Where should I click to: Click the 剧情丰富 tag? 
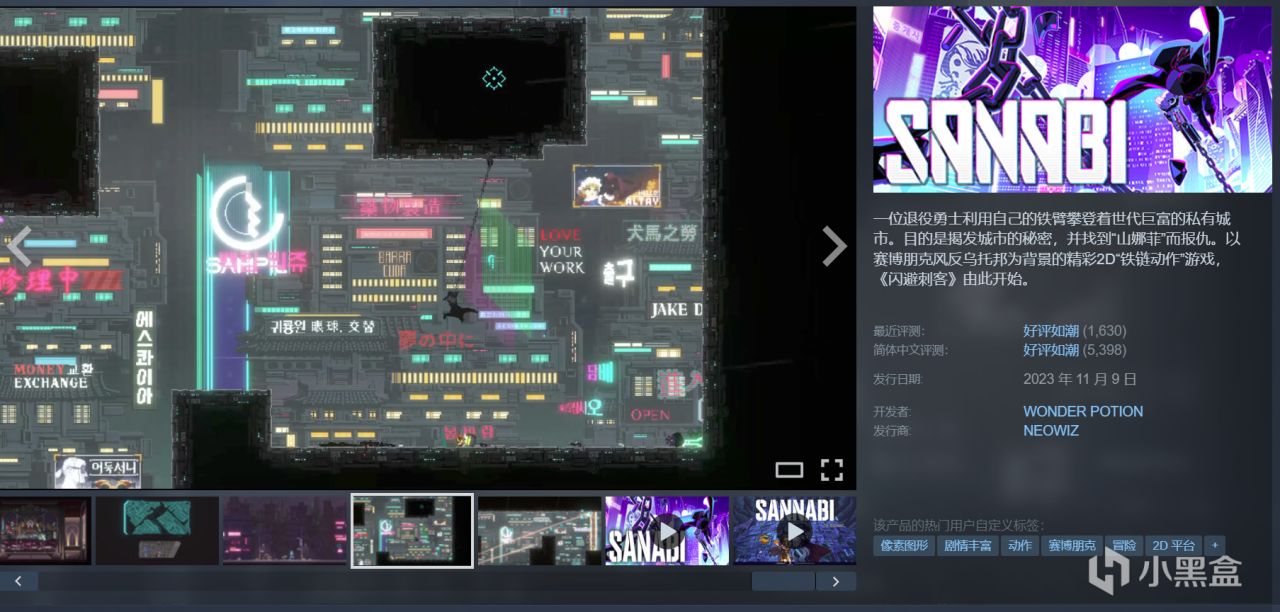[x=968, y=546]
